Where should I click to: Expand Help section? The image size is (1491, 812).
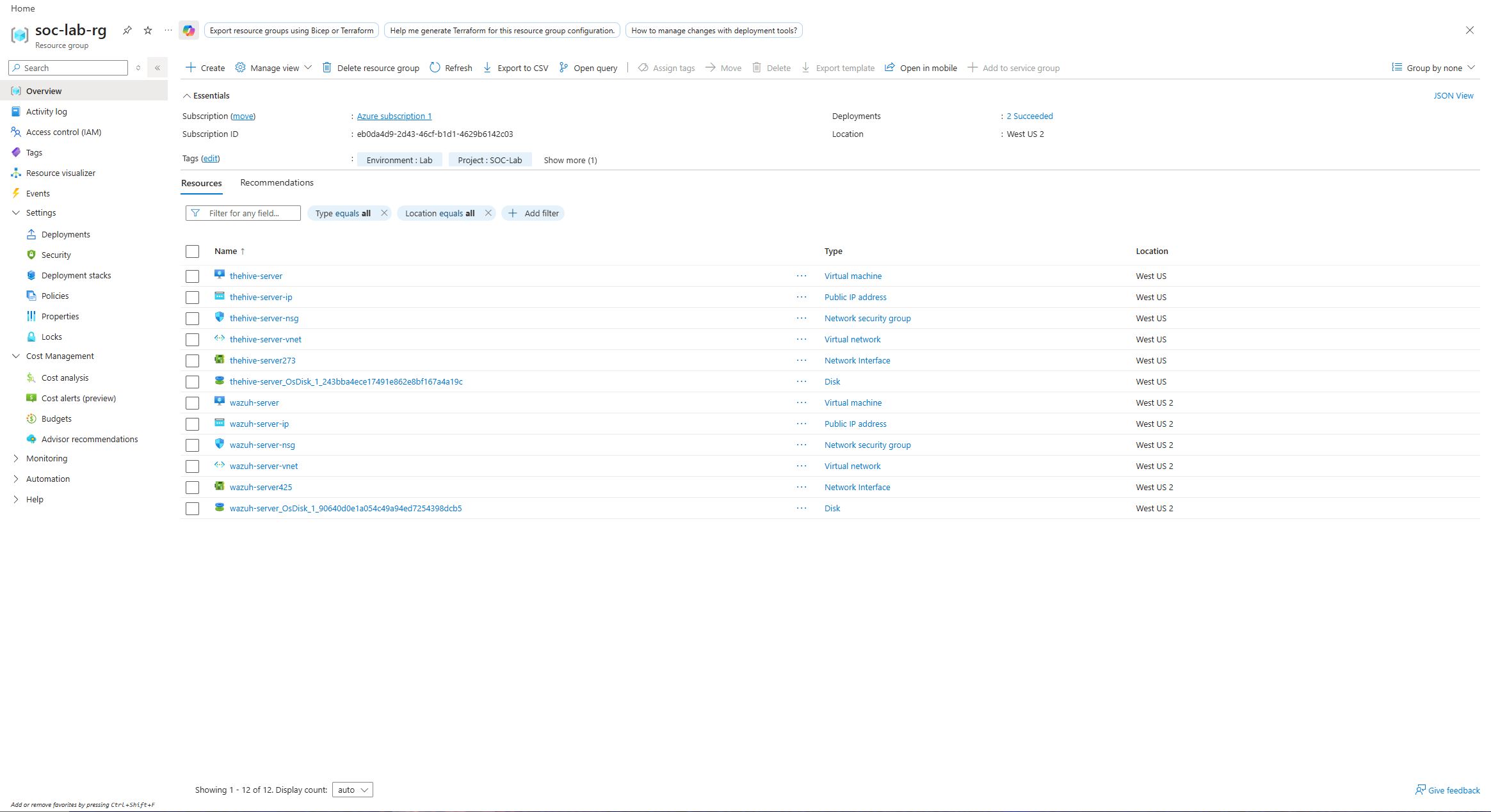[16, 499]
